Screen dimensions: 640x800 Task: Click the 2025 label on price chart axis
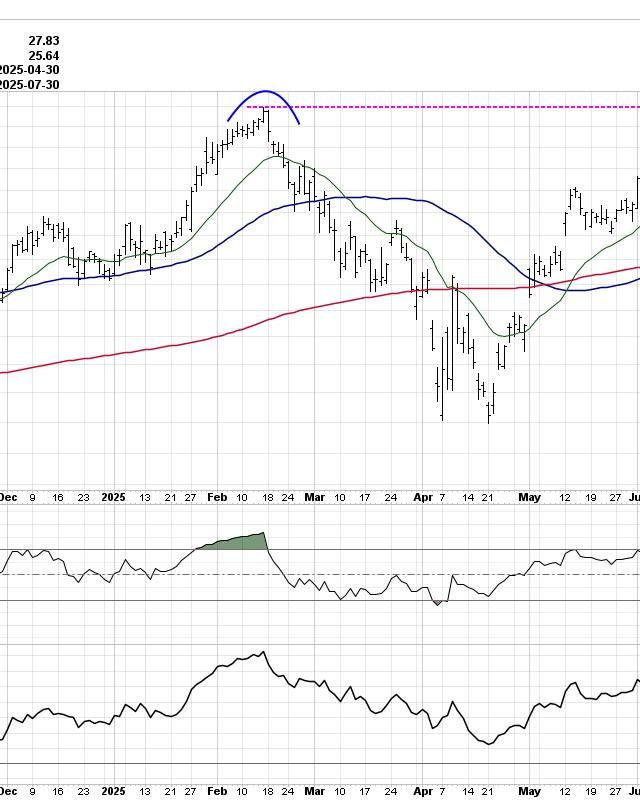point(114,497)
